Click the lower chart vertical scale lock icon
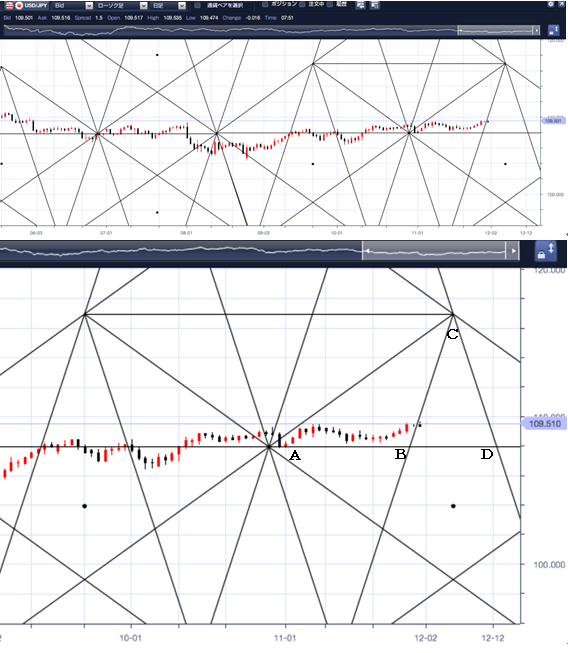The image size is (568, 653). tap(545, 251)
